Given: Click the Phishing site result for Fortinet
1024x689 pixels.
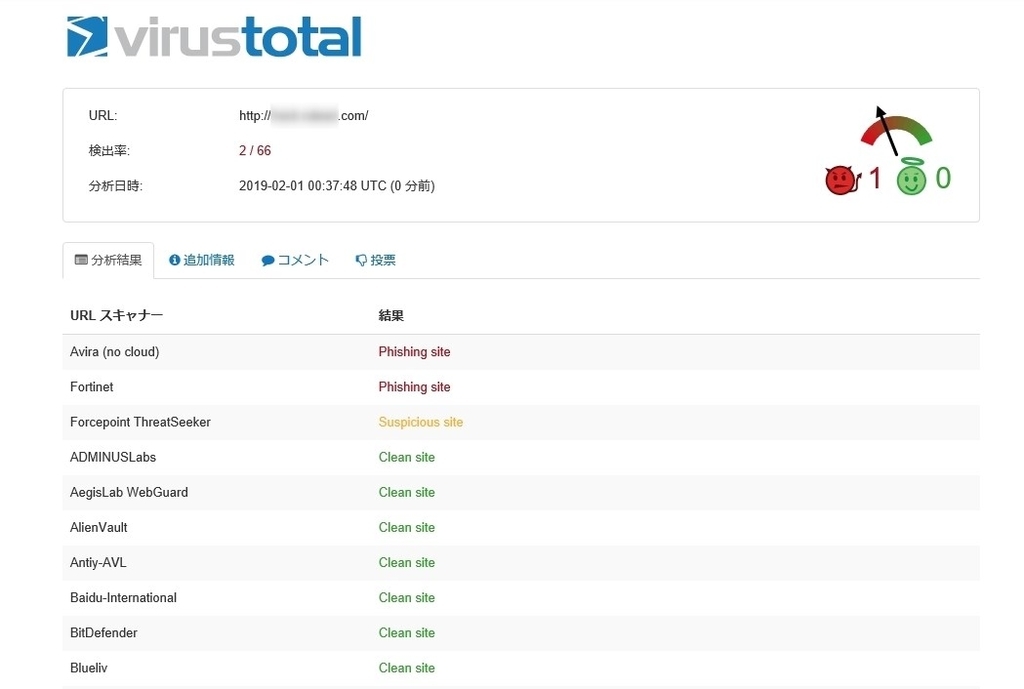Looking at the screenshot, I should tap(415, 387).
